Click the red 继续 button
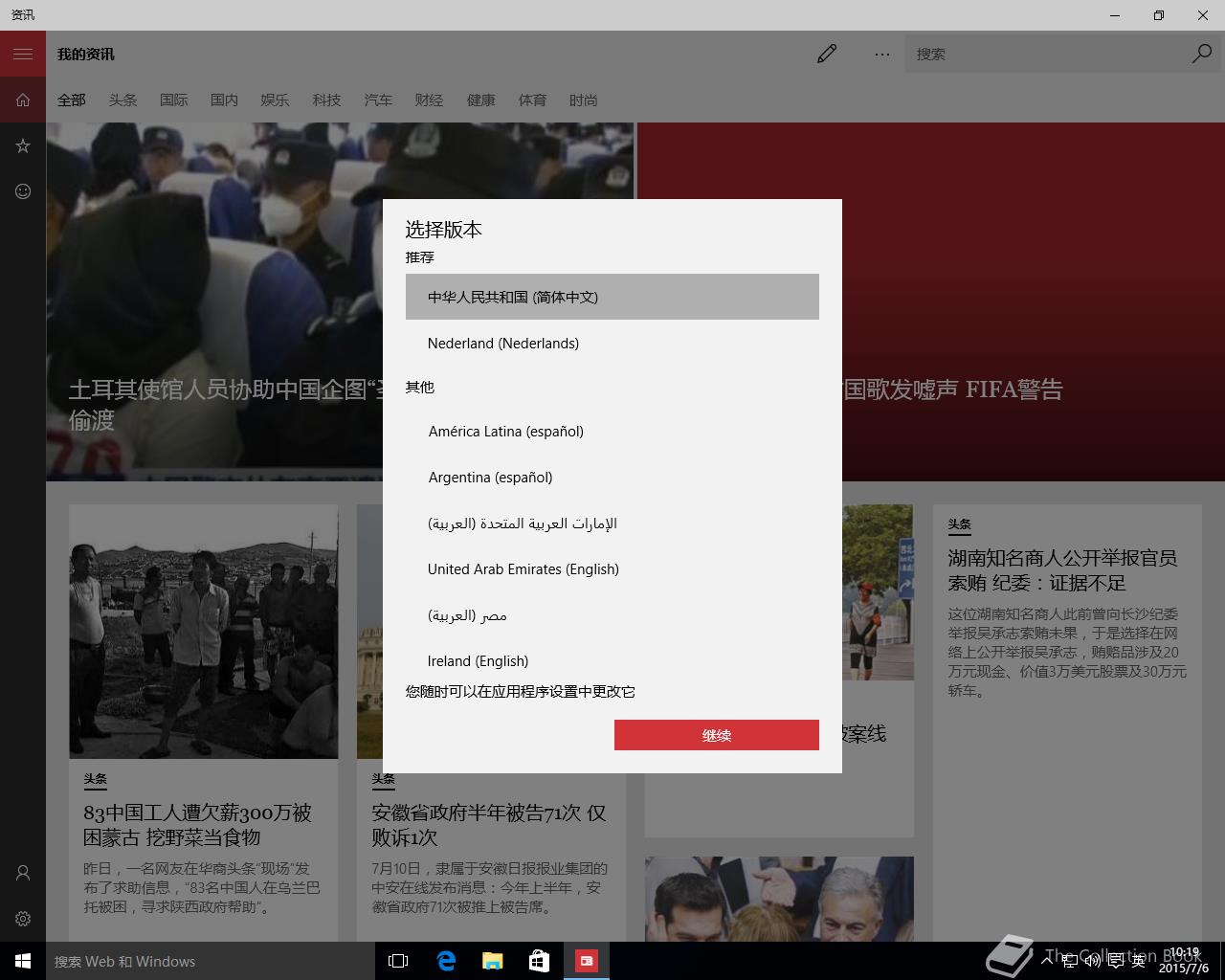 coord(717,735)
